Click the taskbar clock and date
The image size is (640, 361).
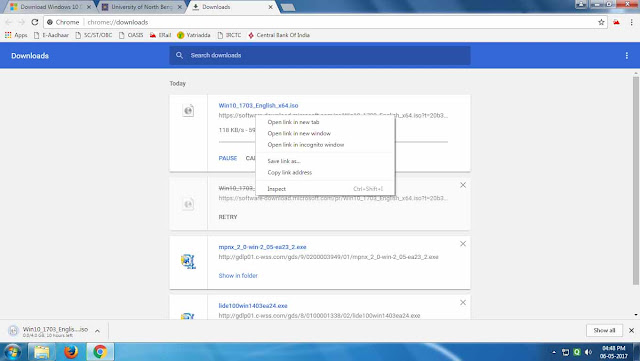pos(613,352)
